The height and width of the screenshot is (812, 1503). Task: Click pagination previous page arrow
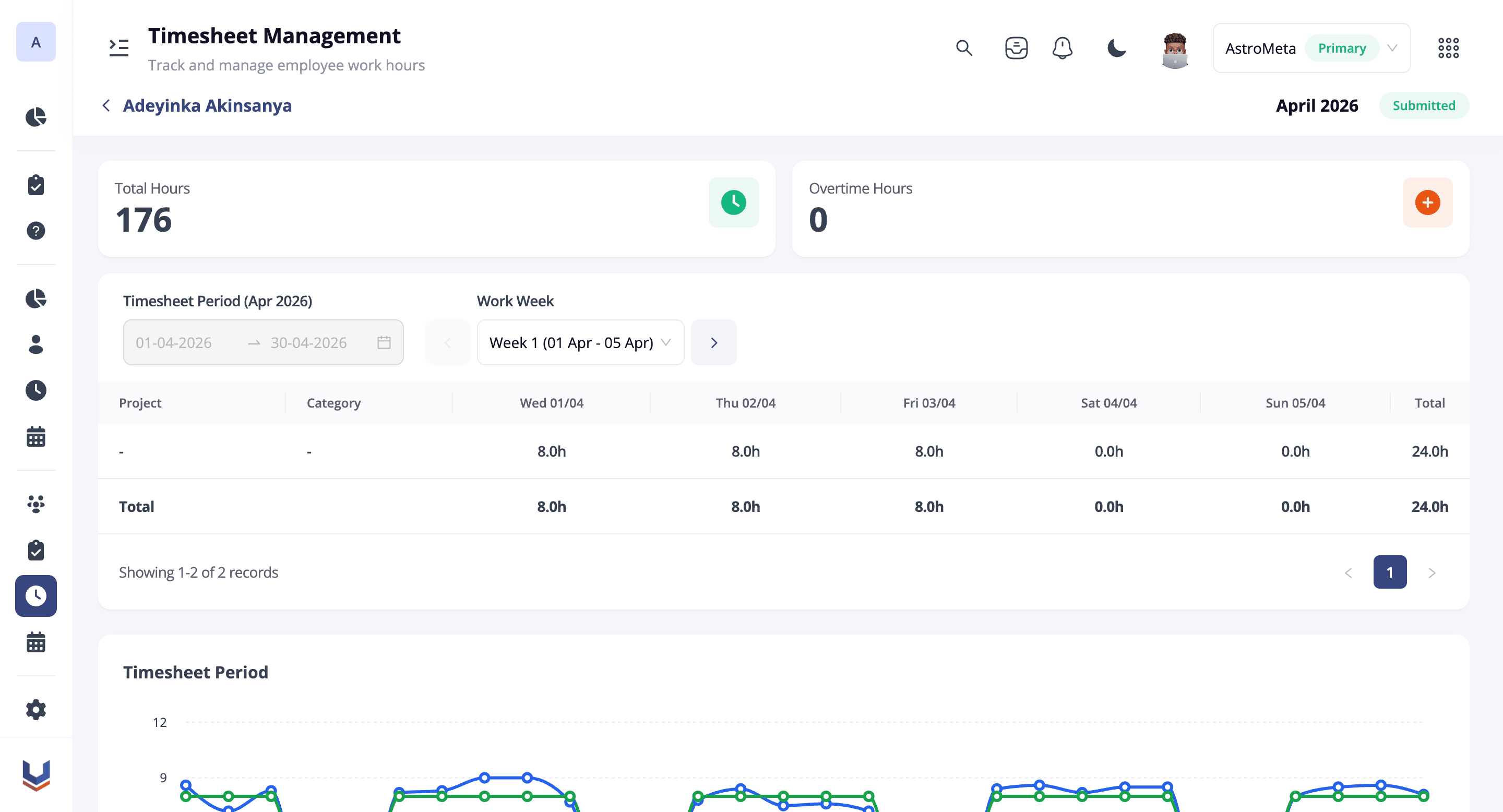(1348, 573)
